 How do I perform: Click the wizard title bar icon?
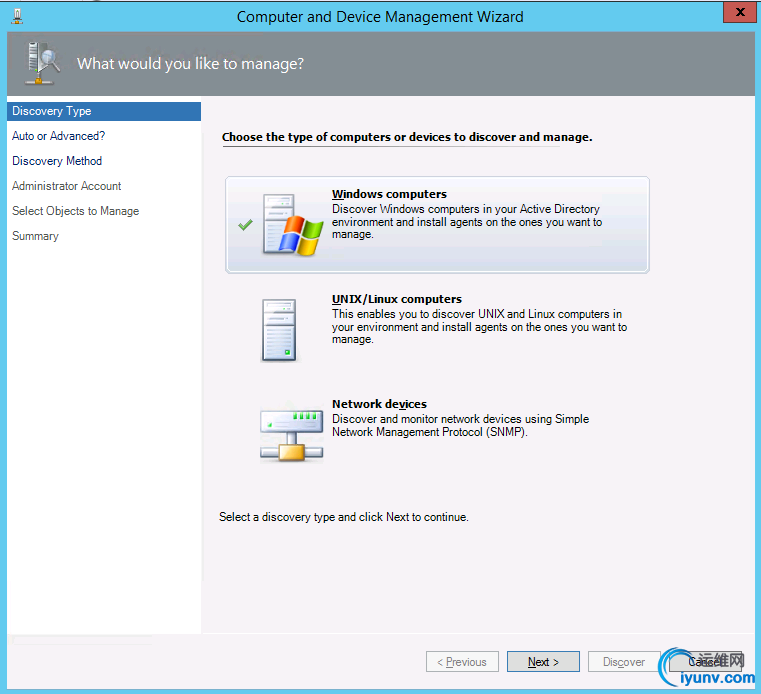(x=17, y=17)
